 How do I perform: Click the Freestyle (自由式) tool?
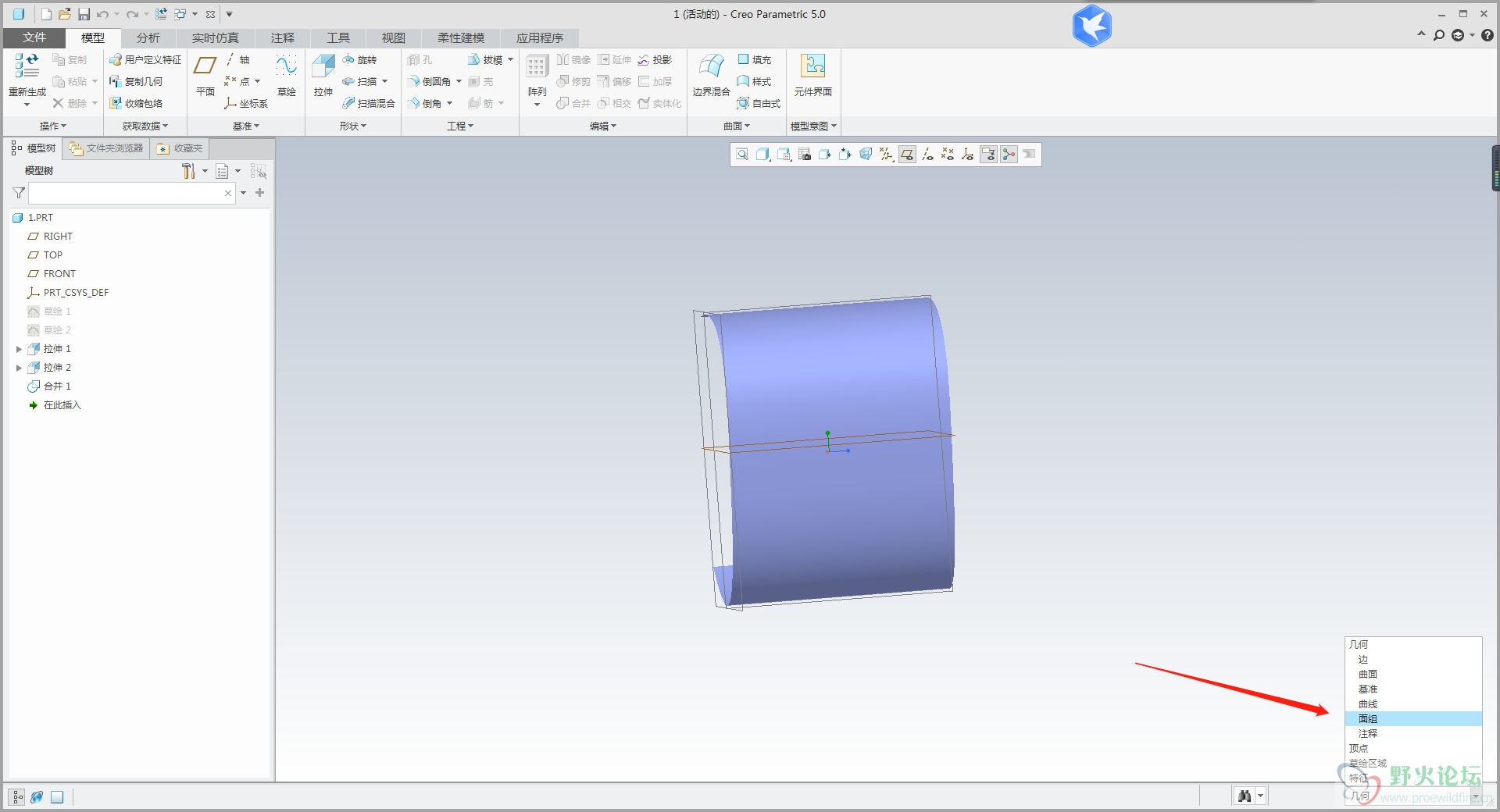pos(759,103)
